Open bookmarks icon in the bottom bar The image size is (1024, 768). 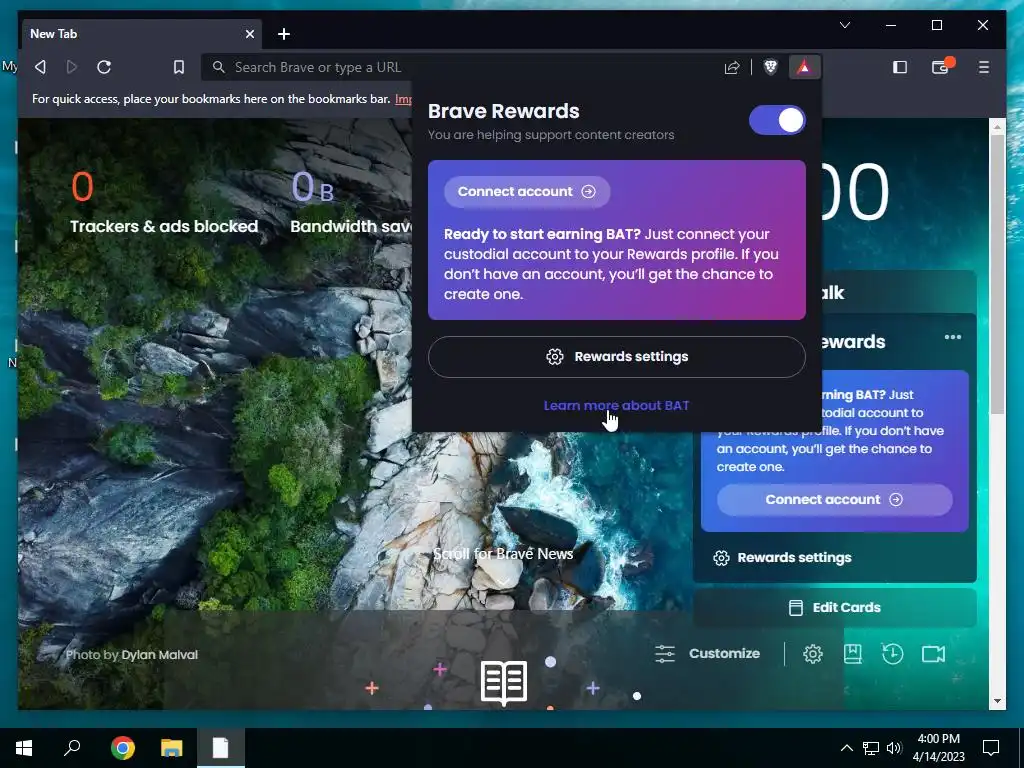853,654
